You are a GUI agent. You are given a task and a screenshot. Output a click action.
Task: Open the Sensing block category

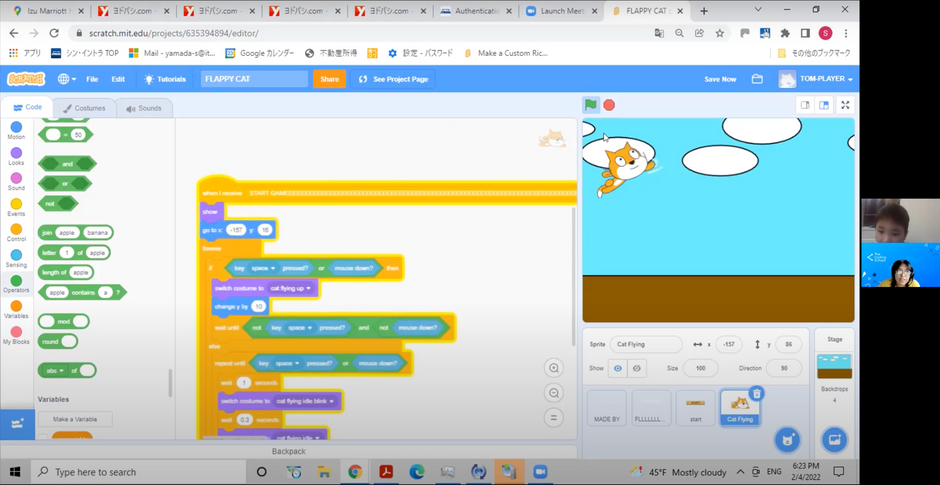point(16,258)
